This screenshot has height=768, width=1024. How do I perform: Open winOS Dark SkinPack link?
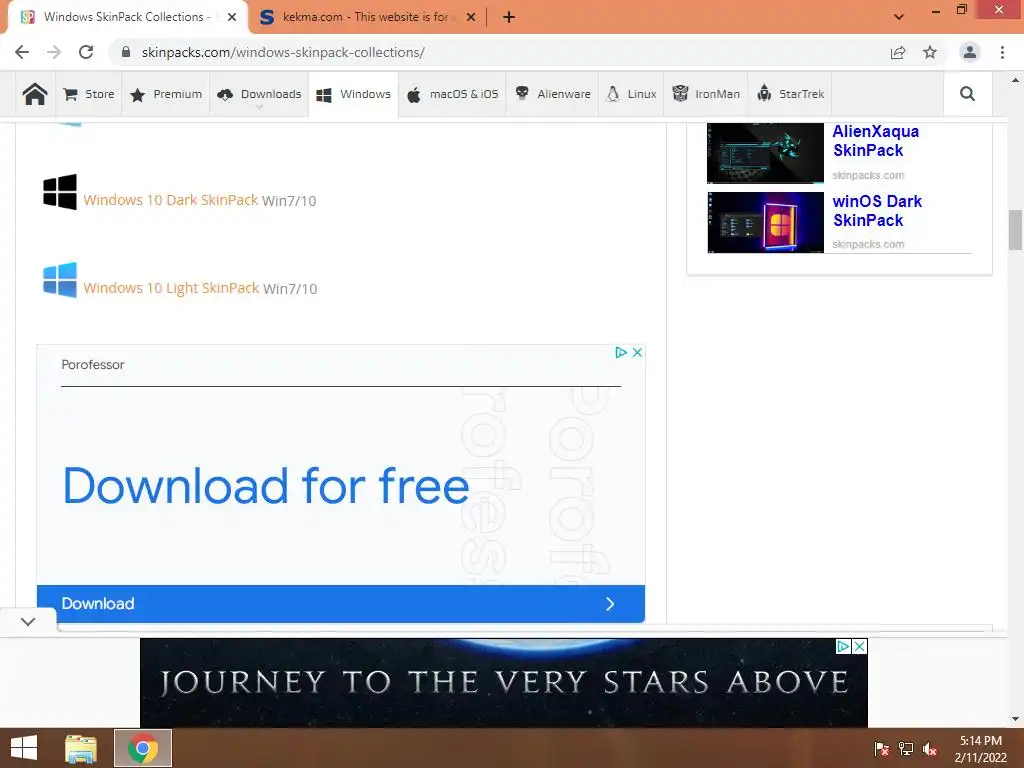point(877,211)
